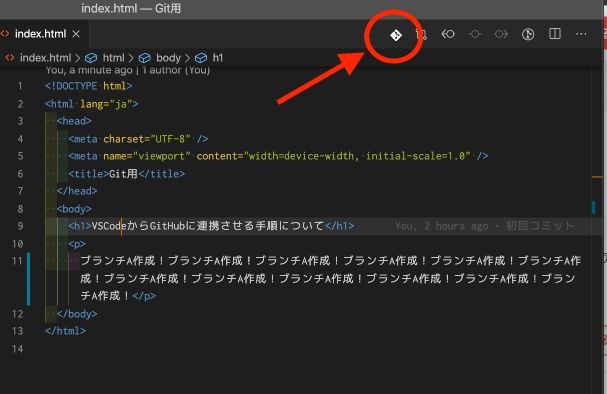
Task: Click the html cube icon in breadcrumbs
Action: [91, 58]
